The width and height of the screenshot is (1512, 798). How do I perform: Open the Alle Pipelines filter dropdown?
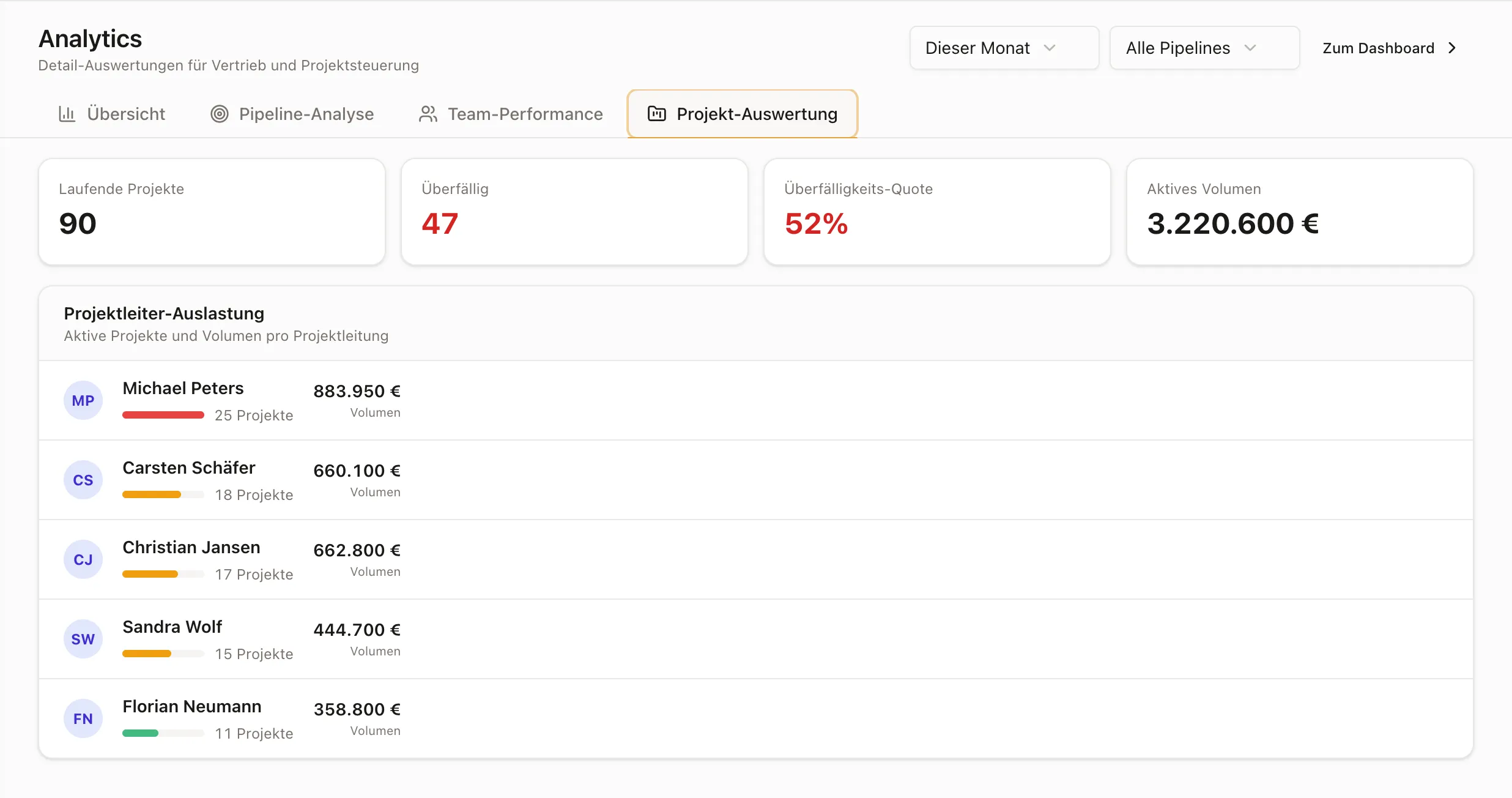(1204, 48)
